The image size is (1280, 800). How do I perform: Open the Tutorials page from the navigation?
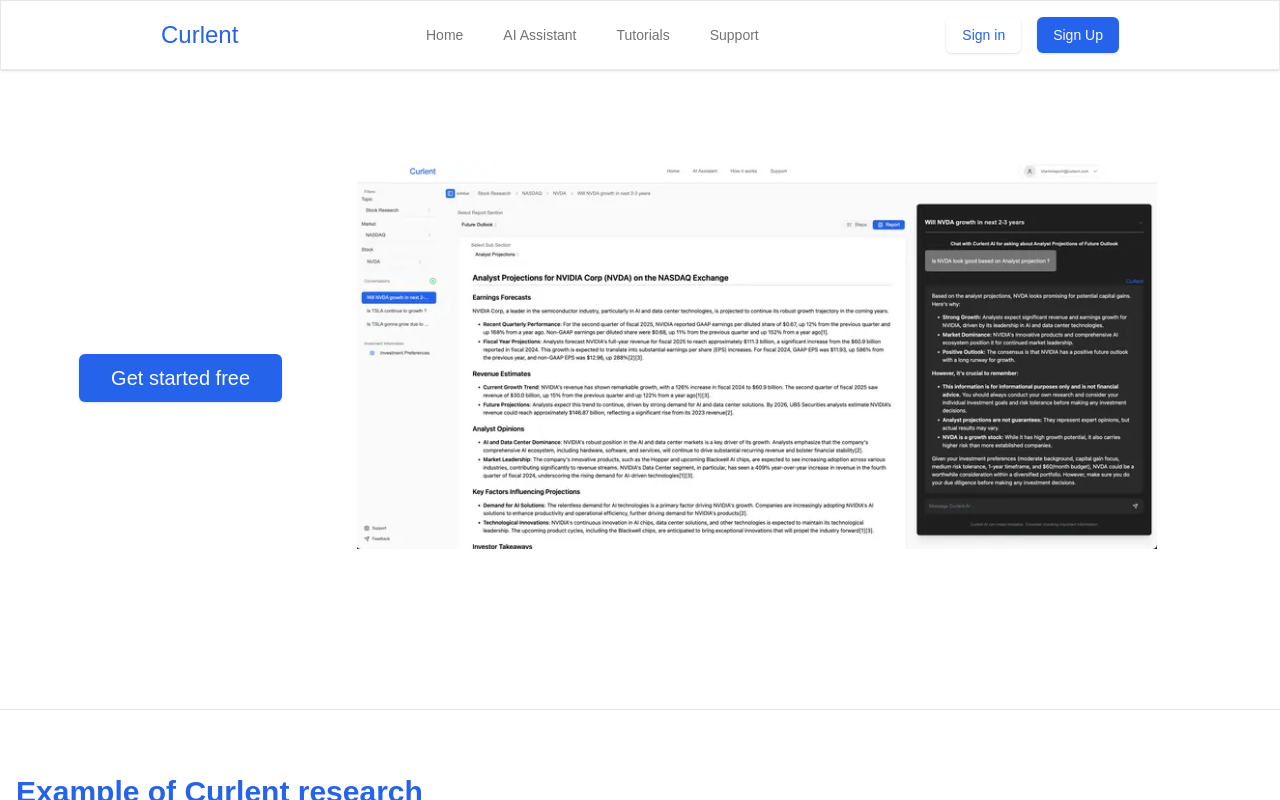643,34
